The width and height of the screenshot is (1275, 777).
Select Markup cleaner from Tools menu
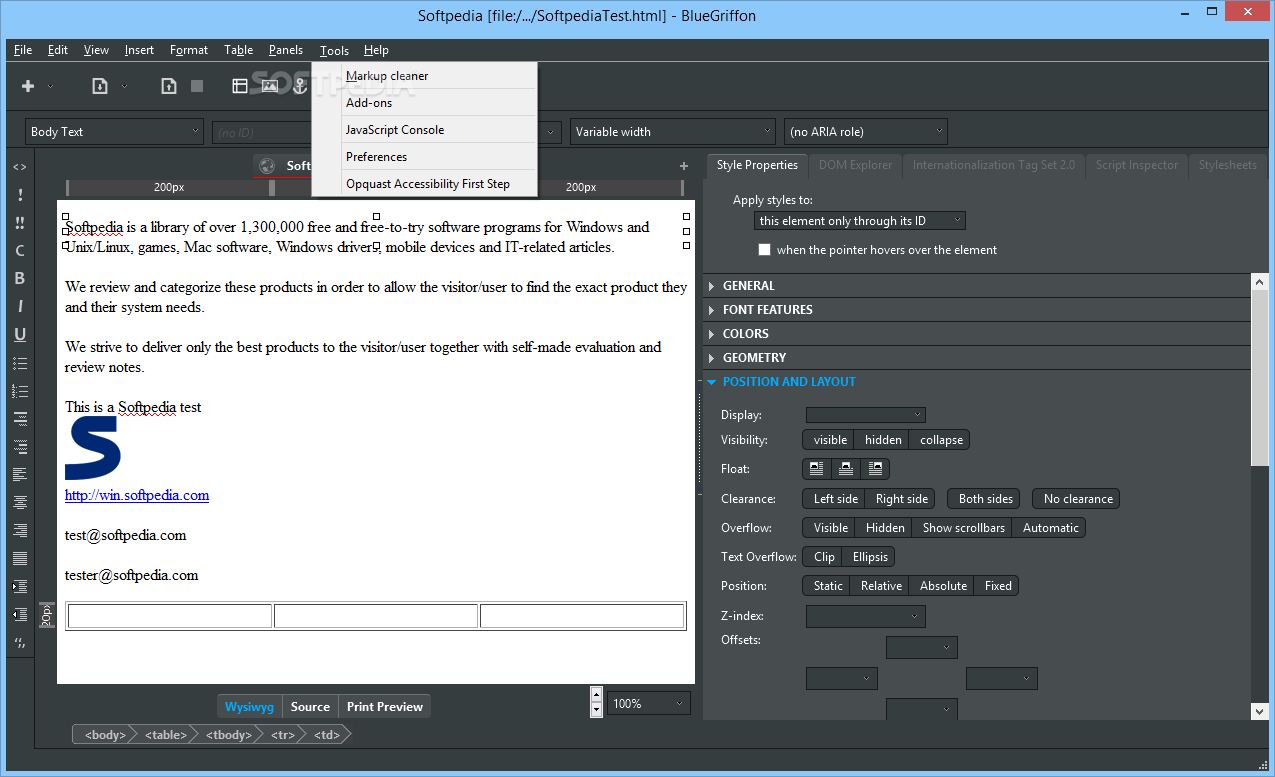425,76
